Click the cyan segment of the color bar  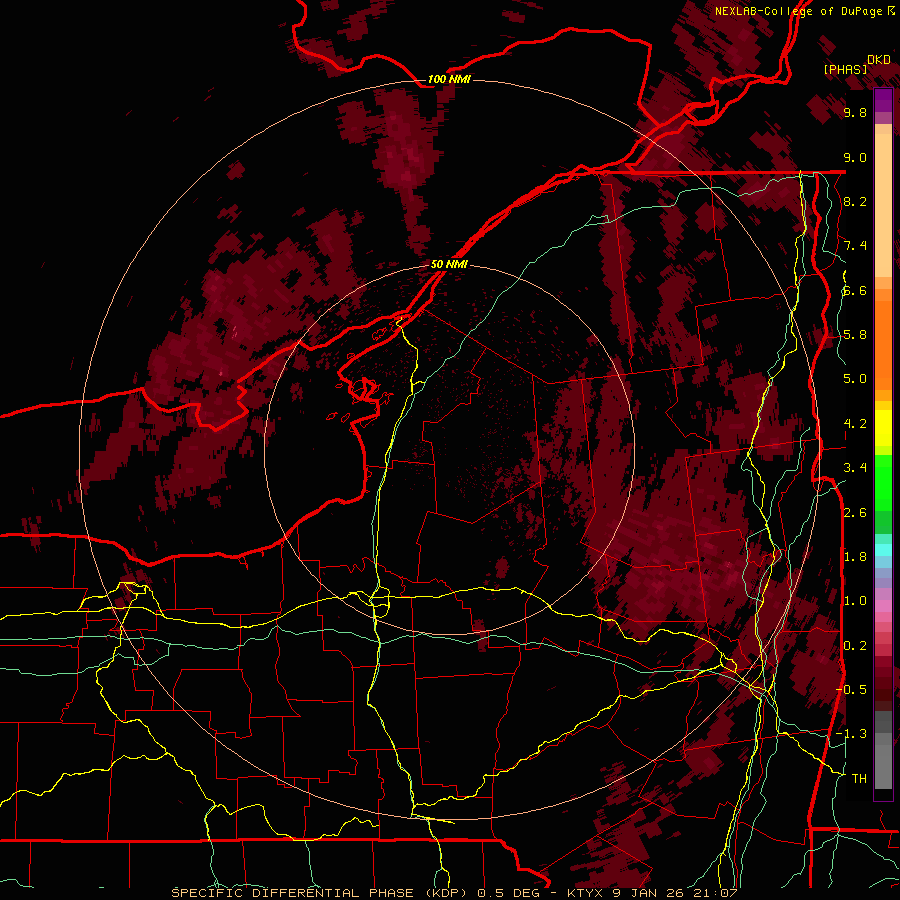[883, 550]
